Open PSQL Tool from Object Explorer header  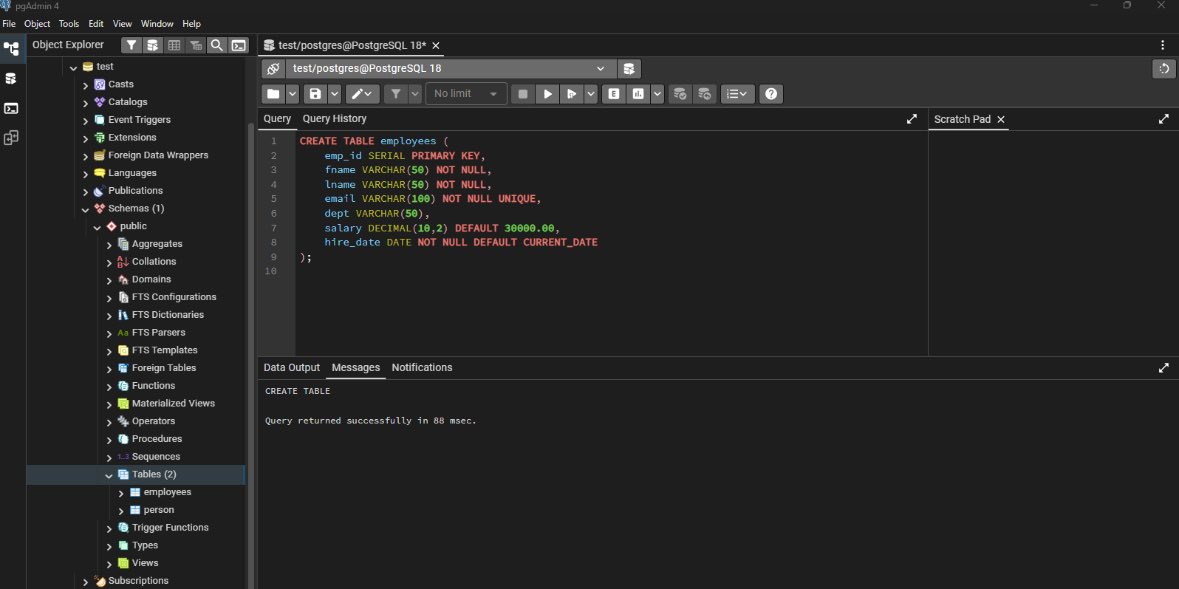(x=238, y=45)
